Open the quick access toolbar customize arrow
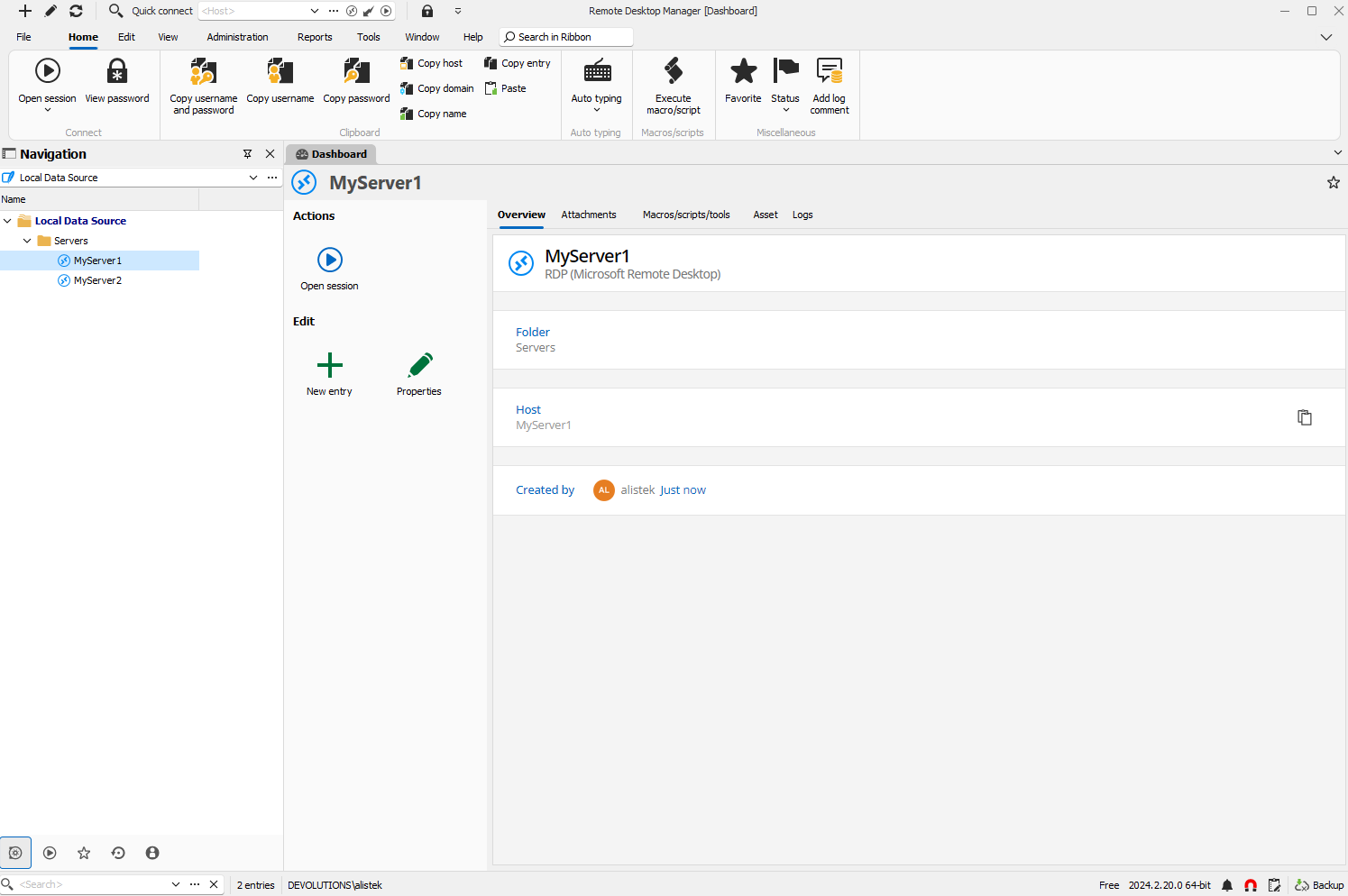 click(458, 11)
